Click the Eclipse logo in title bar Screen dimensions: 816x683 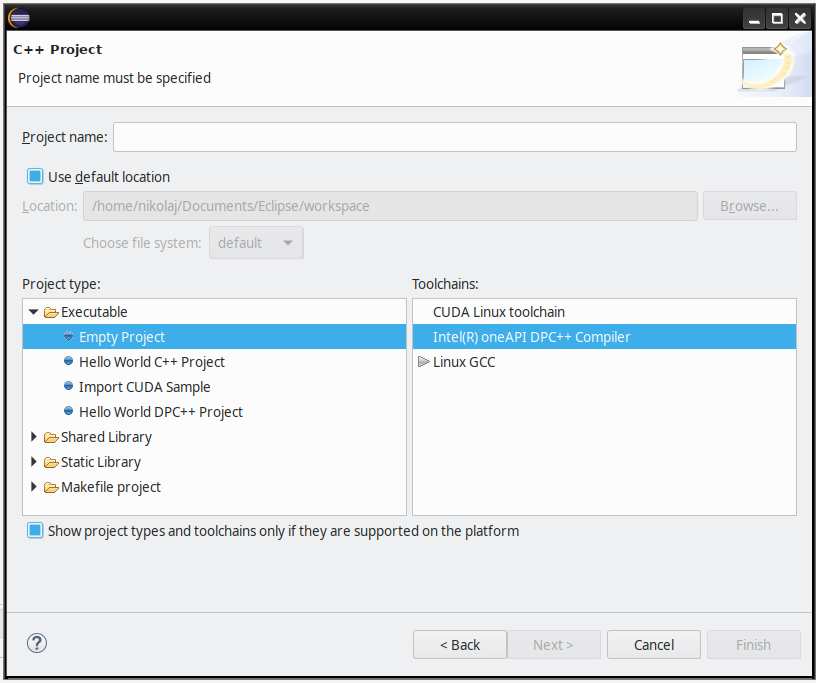(x=19, y=18)
